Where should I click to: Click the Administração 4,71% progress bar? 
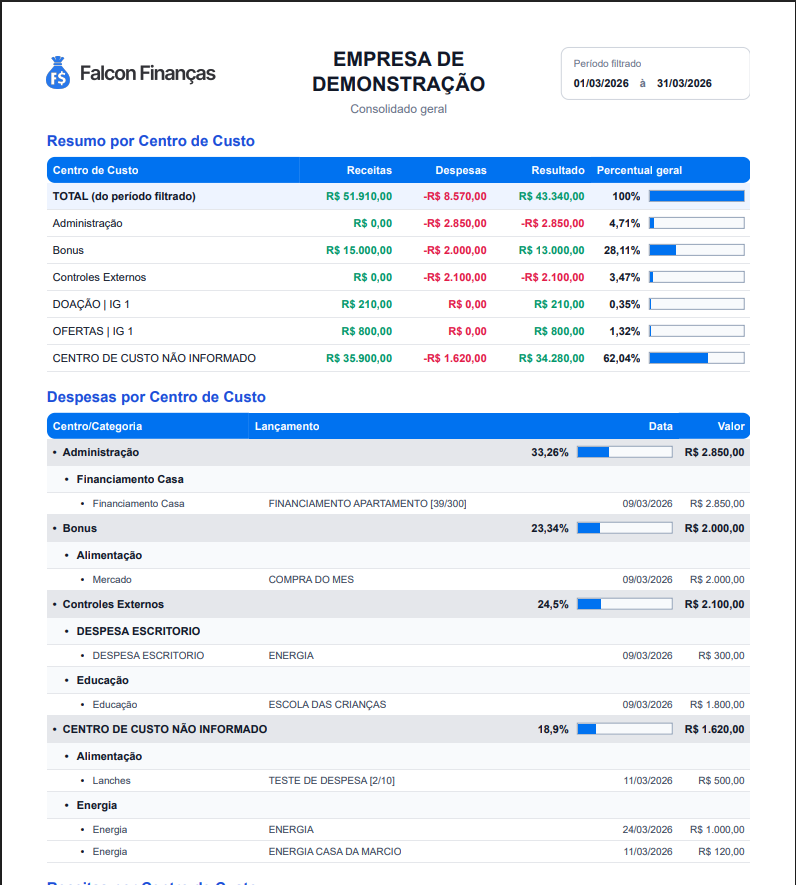pos(697,224)
